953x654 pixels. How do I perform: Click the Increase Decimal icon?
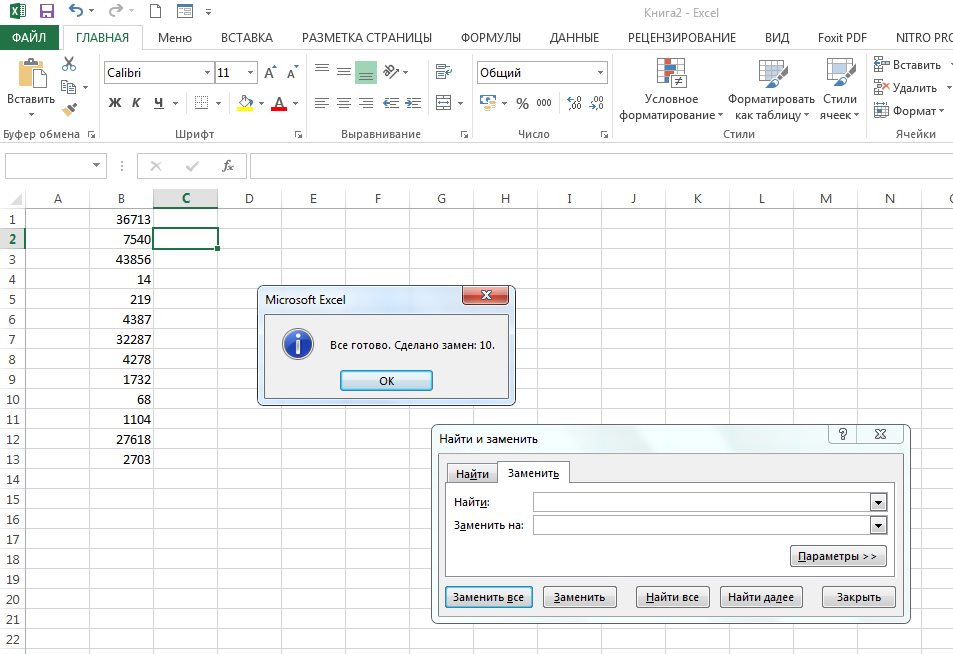pos(574,103)
